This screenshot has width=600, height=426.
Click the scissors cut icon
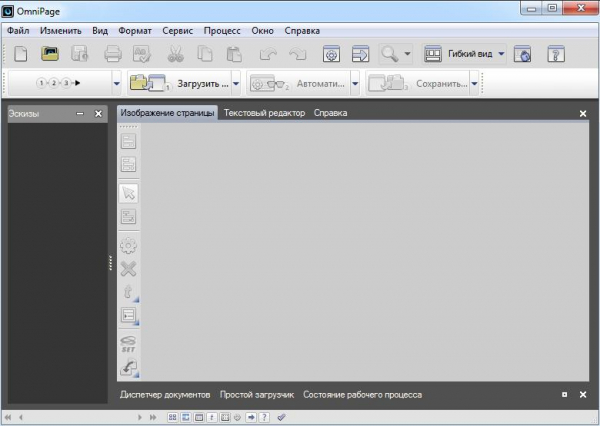pos(175,54)
